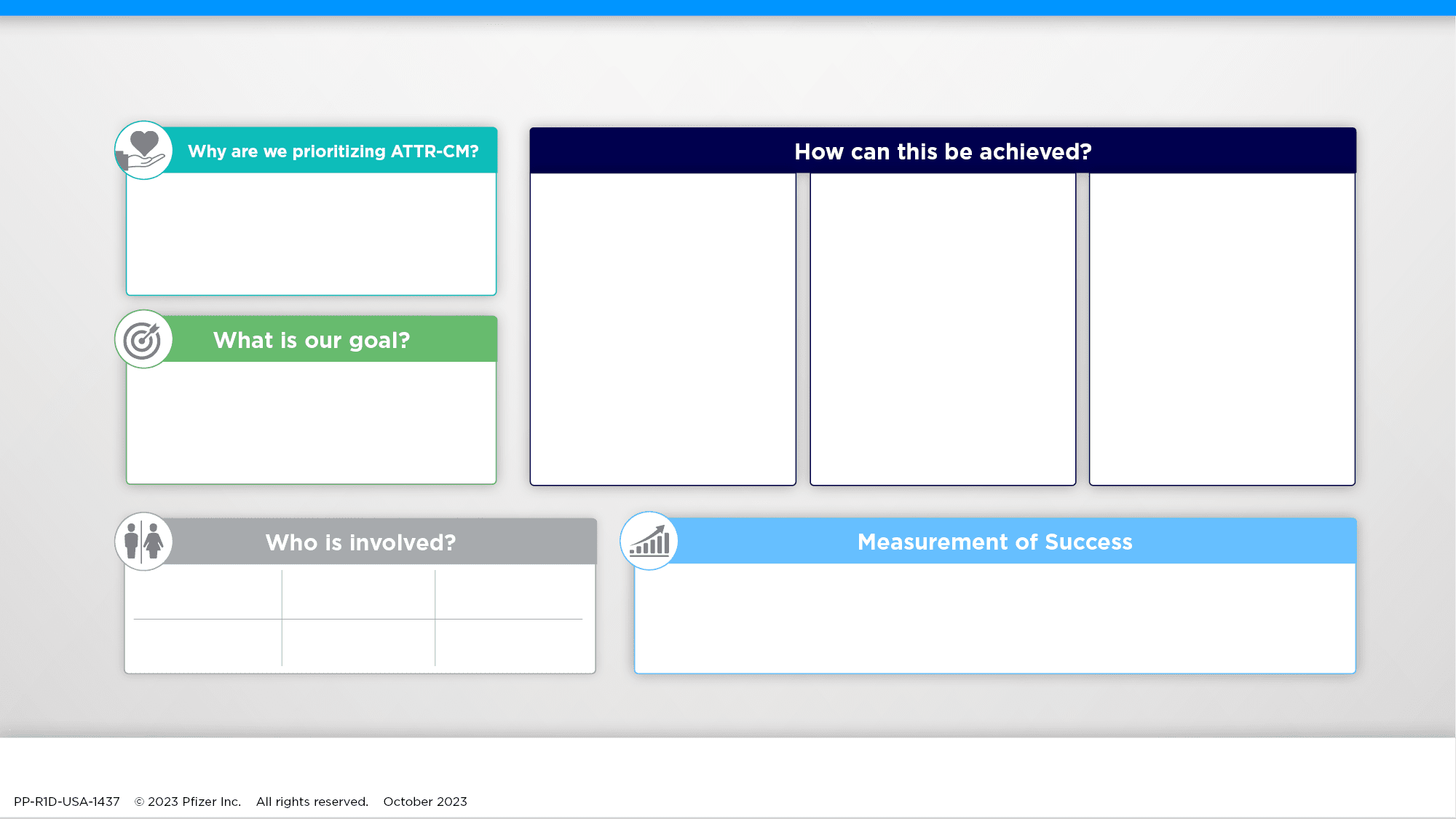Click top-middle cell of 'Who is involved?' table
Image resolution: width=1456 pixels, height=819 pixels.
tap(358, 593)
